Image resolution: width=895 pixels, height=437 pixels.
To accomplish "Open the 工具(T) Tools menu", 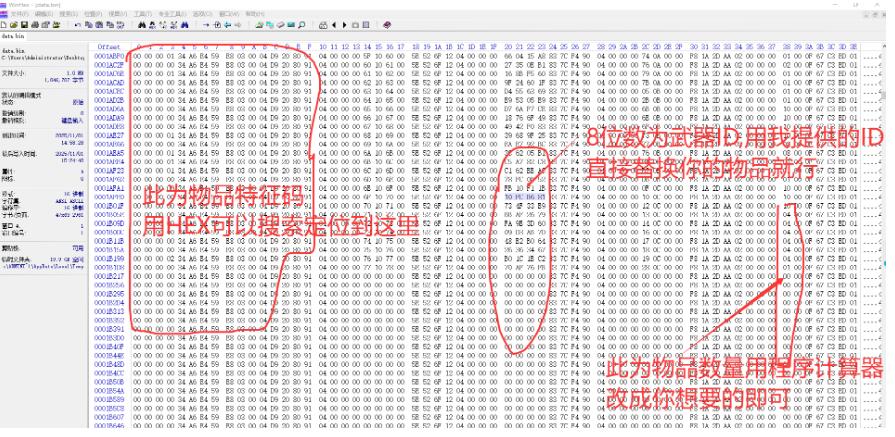I will tap(143, 13).
